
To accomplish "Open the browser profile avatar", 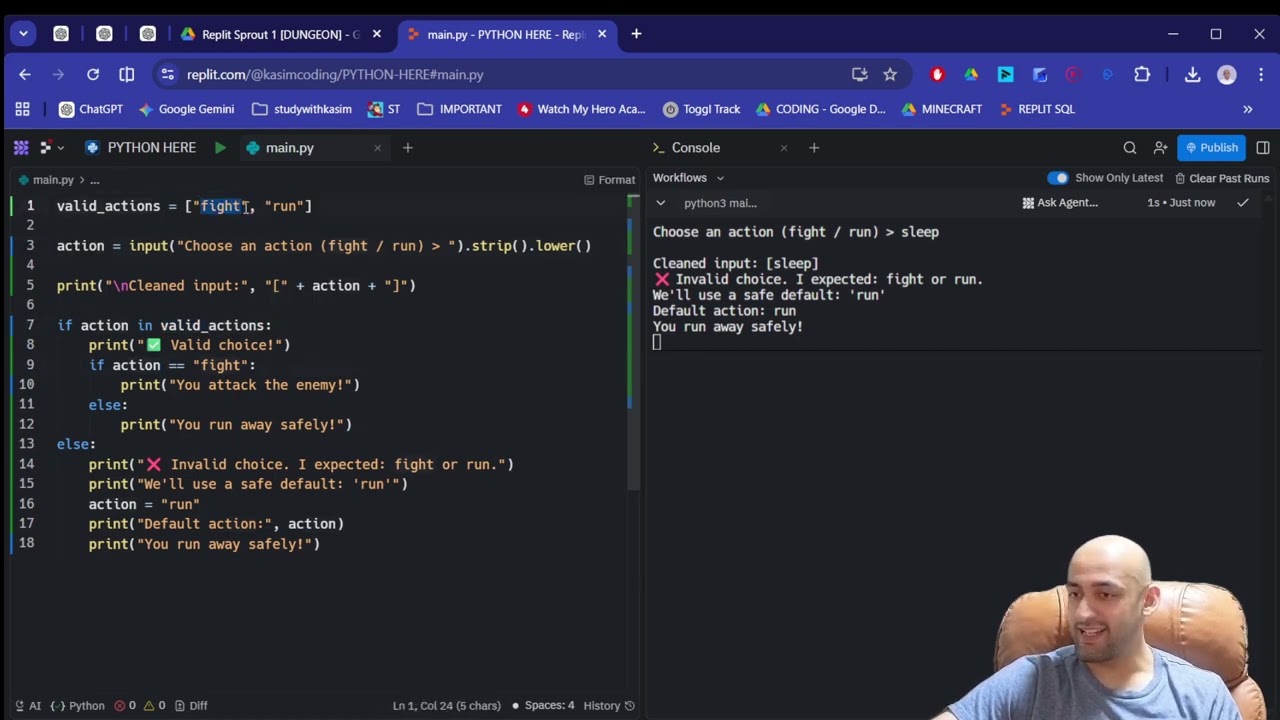I will [x=1227, y=74].
